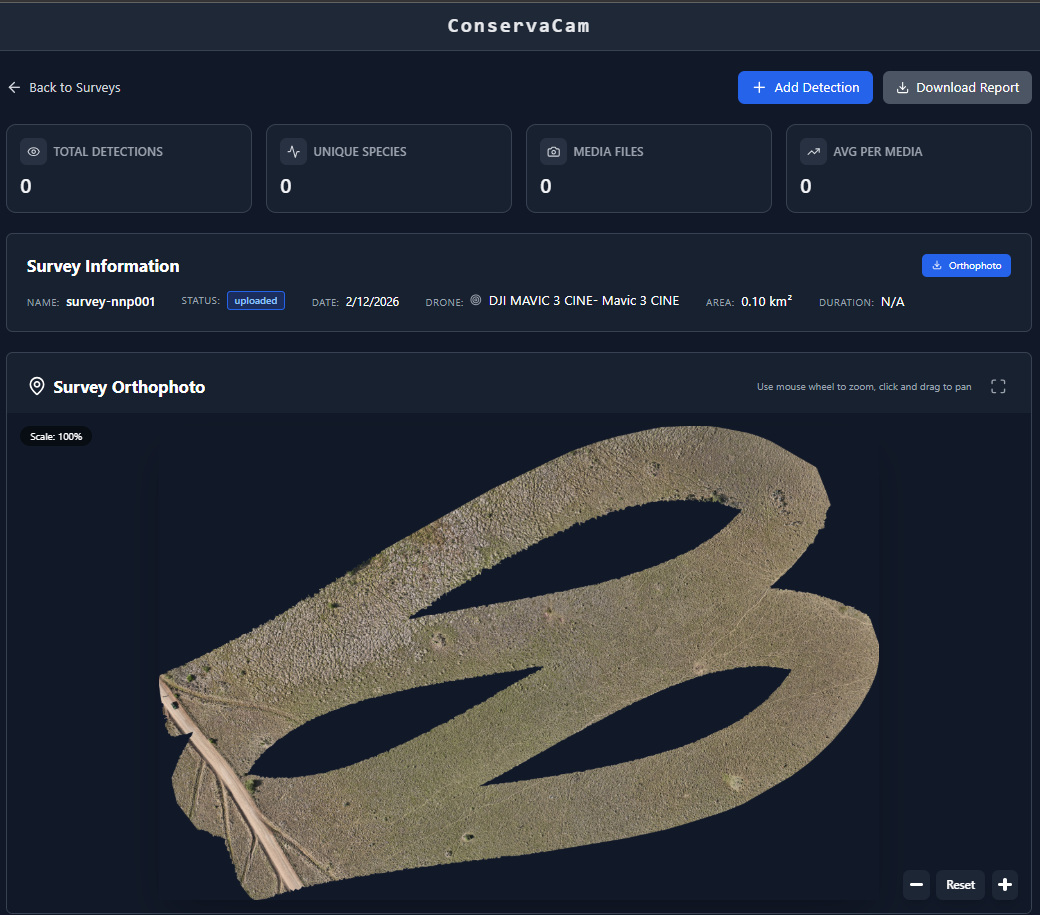
Task: Download the Orthophoto file
Action: (966, 266)
